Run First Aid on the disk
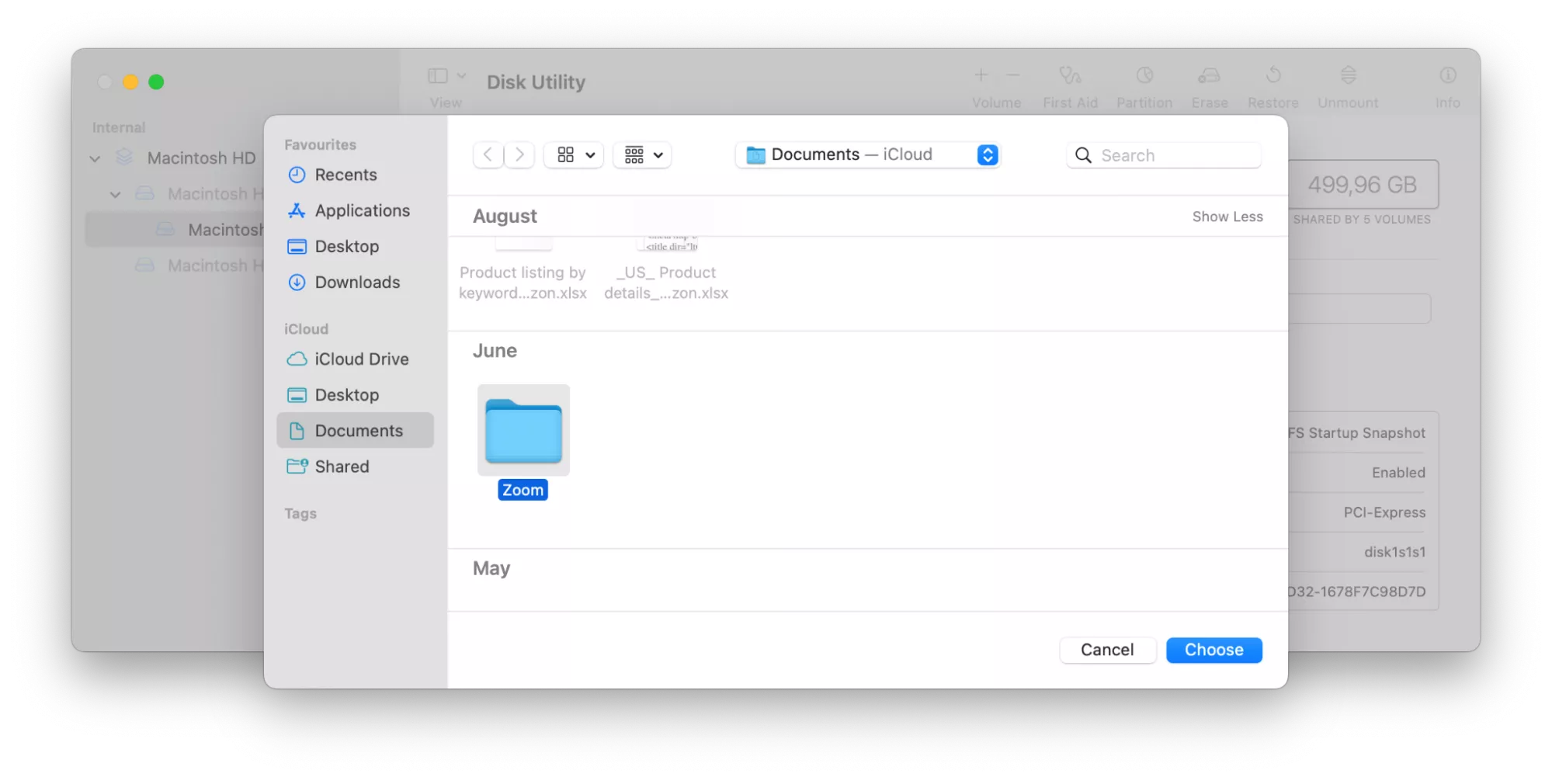 1070,85
